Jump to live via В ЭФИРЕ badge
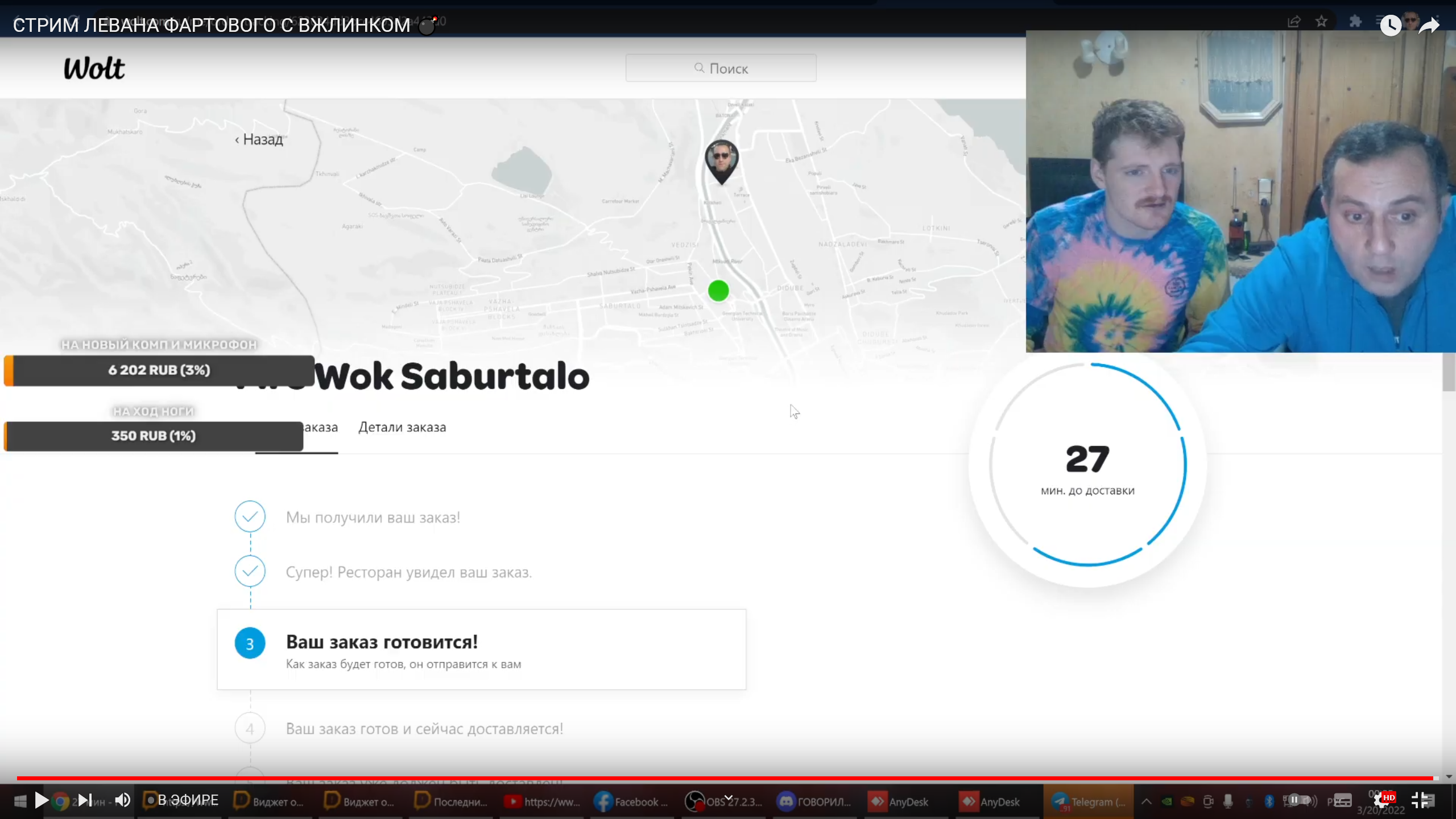This screenshot has height=819, width=1456. point(182,800)
